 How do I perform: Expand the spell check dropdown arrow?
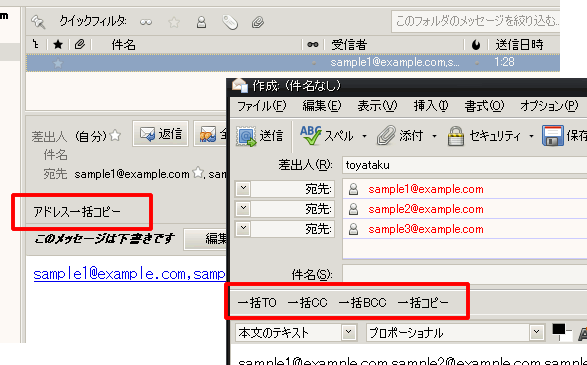pos(364,136)
